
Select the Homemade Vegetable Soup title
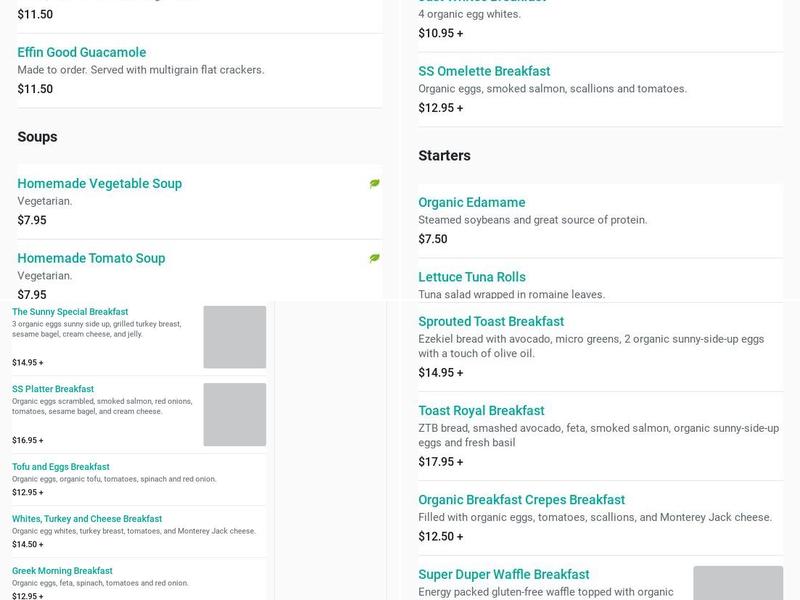pos(99,183)
